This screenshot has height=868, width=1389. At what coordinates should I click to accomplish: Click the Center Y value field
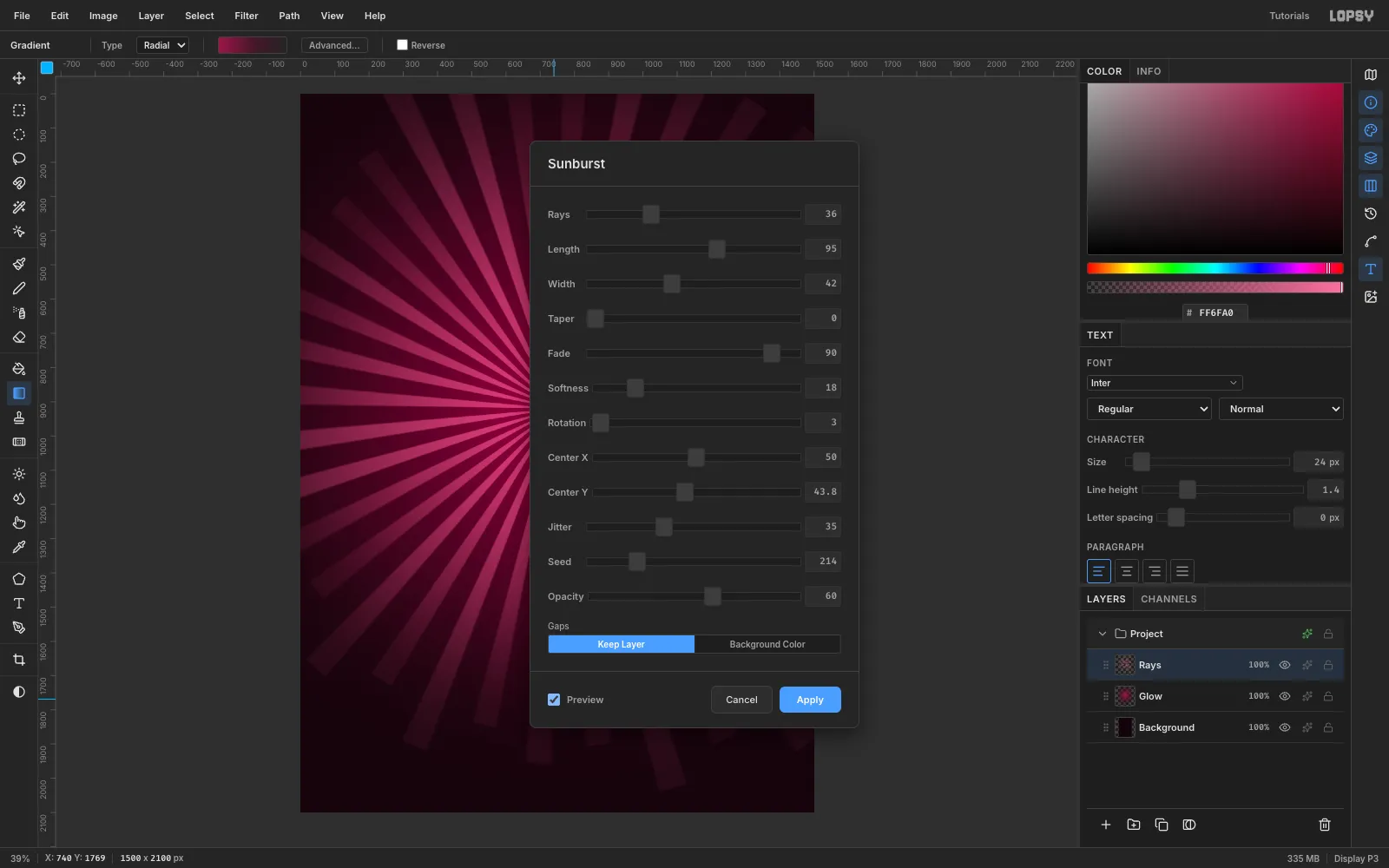pyautogui.click(x=823, y=492)
